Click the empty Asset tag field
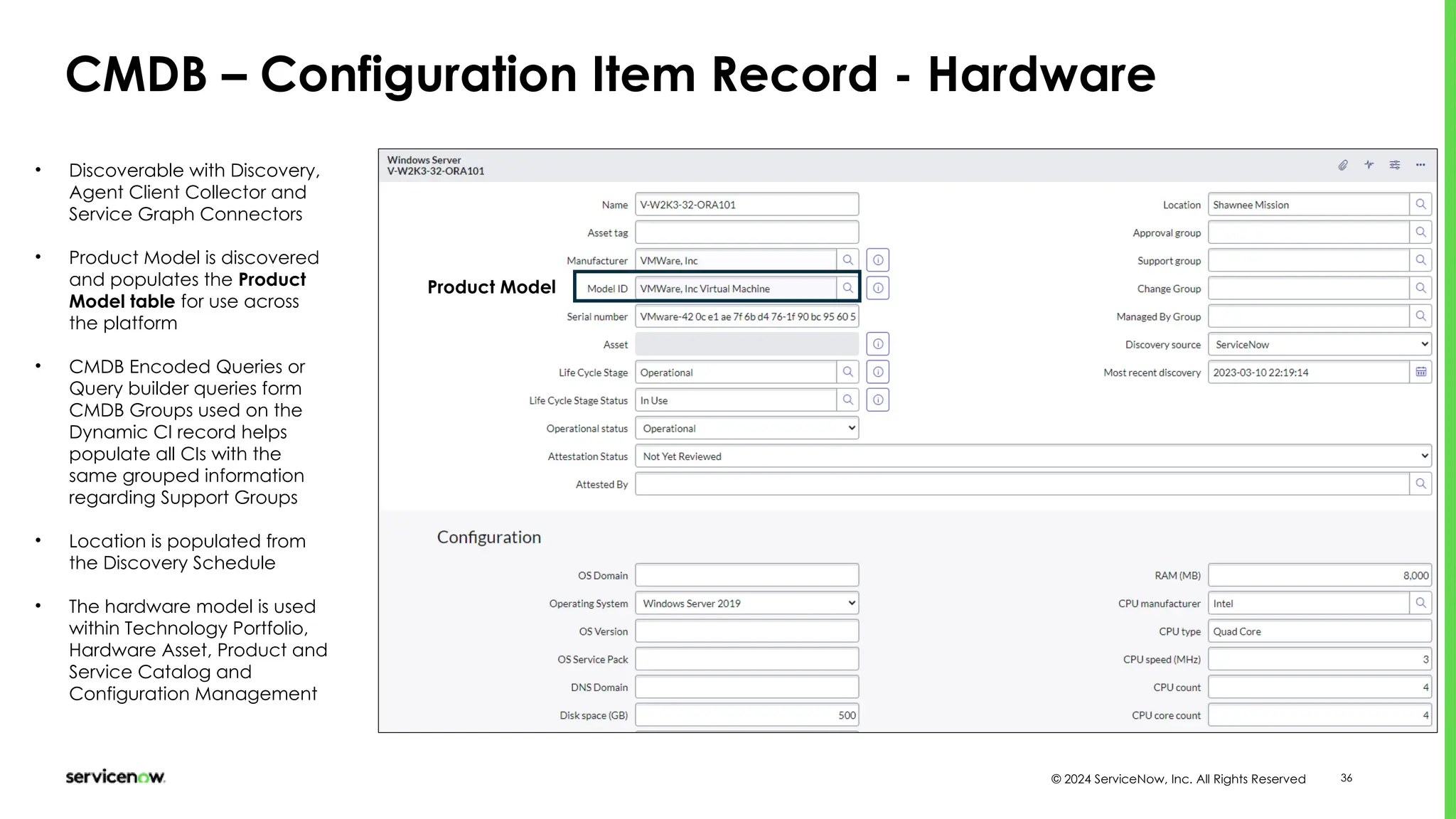This screenshot has width=1456, height=819. click(x=746, y=232)
